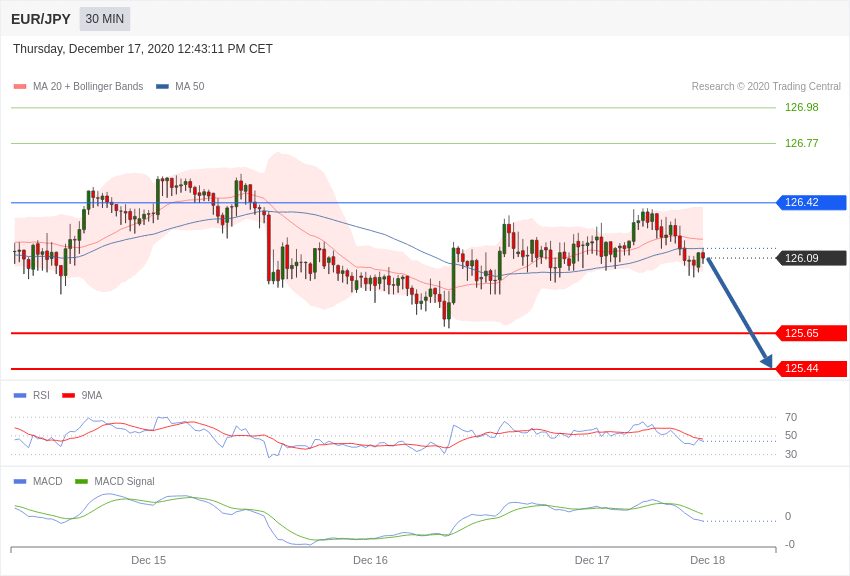Click the MACD legend label
850x576 pixels.
click(48, 481)
